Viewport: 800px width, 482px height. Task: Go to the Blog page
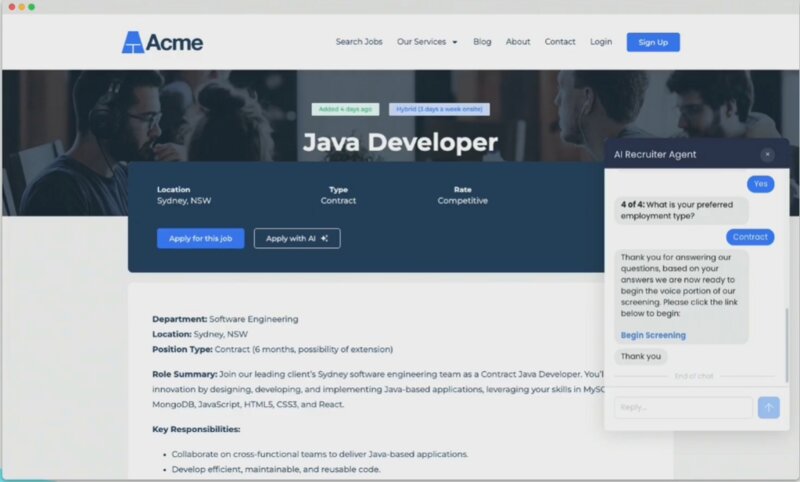tap(482, 42)
